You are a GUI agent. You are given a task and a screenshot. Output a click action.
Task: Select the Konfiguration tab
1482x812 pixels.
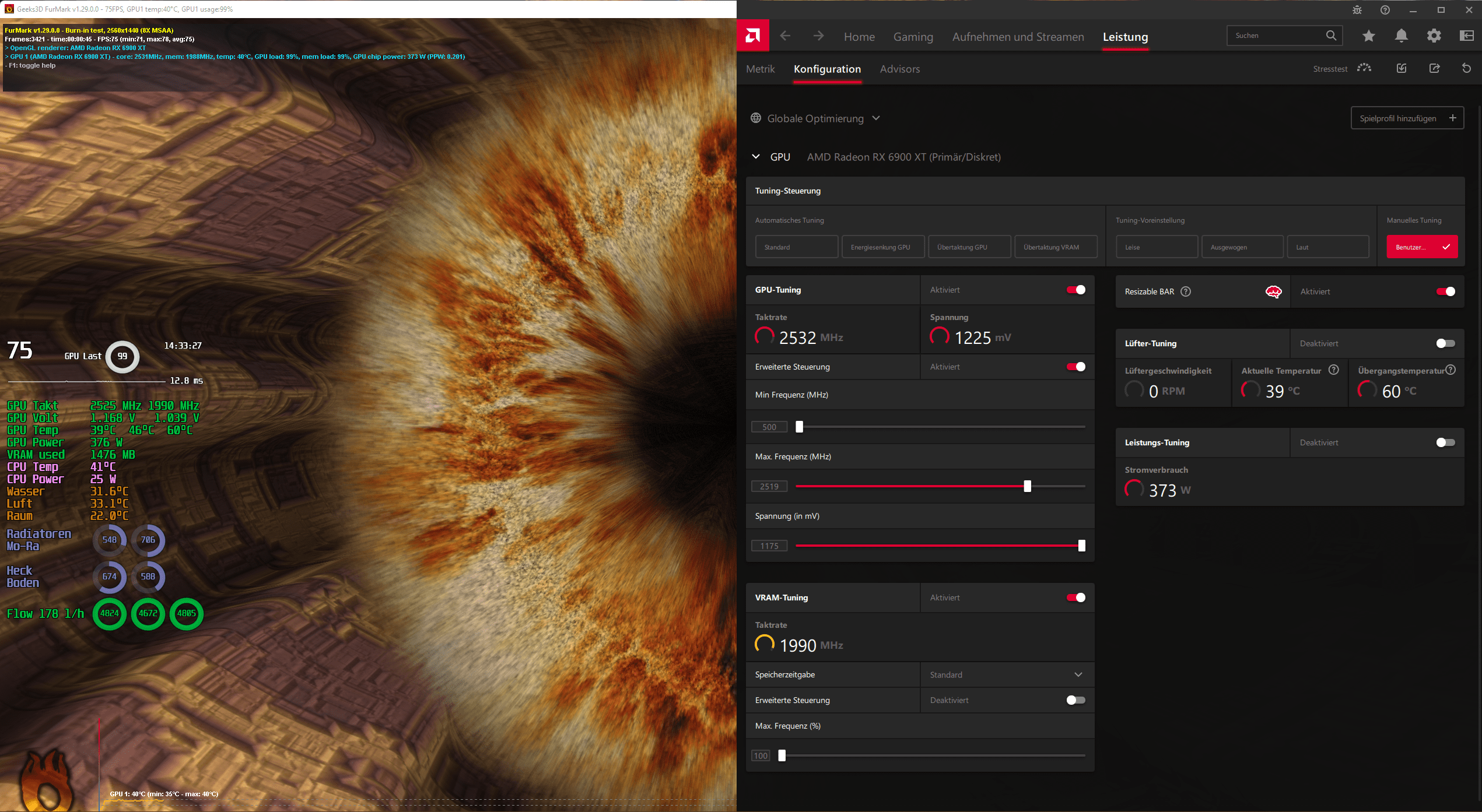click(827, 69)
